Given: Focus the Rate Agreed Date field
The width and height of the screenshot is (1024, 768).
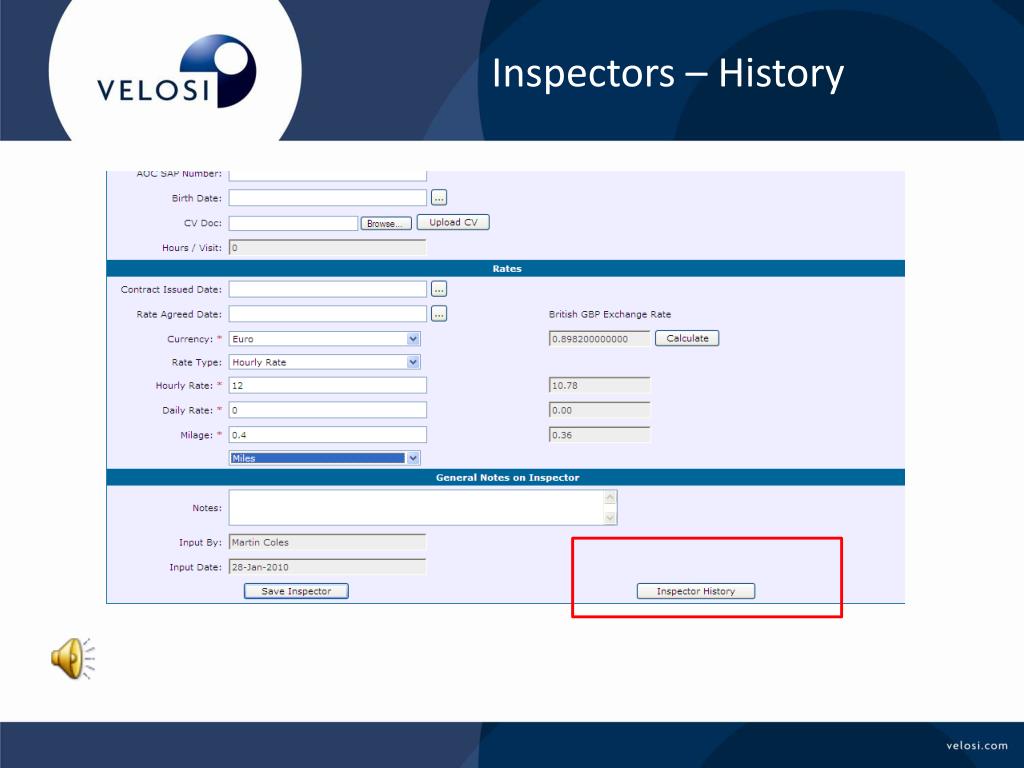Looking at the screenshot, I should click(x=328, y=314).
